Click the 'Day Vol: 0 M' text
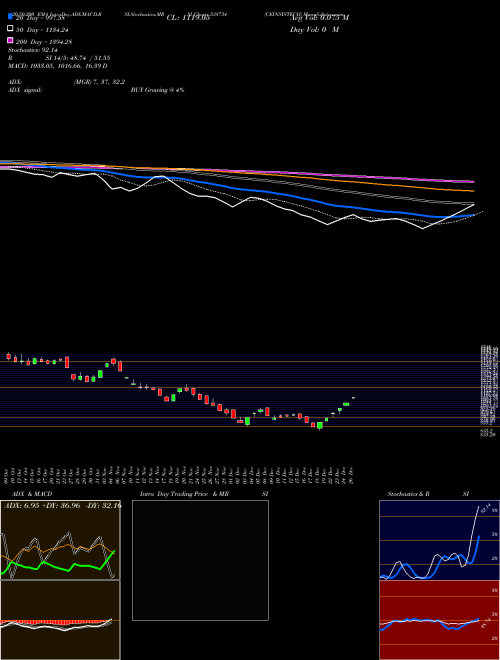The image size is (500, 660). (x=314, y=29)
